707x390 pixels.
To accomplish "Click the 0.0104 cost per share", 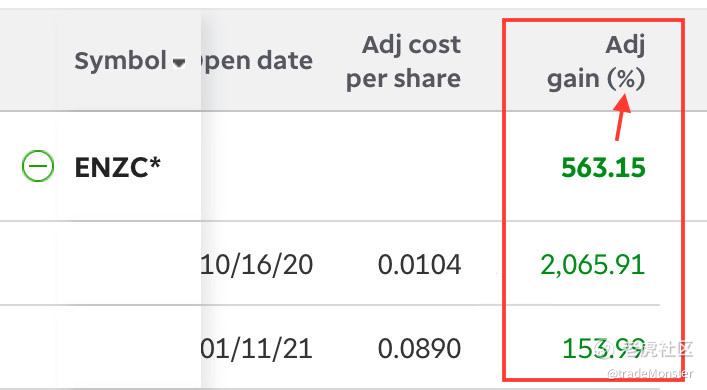I will [x=419, y=264].
